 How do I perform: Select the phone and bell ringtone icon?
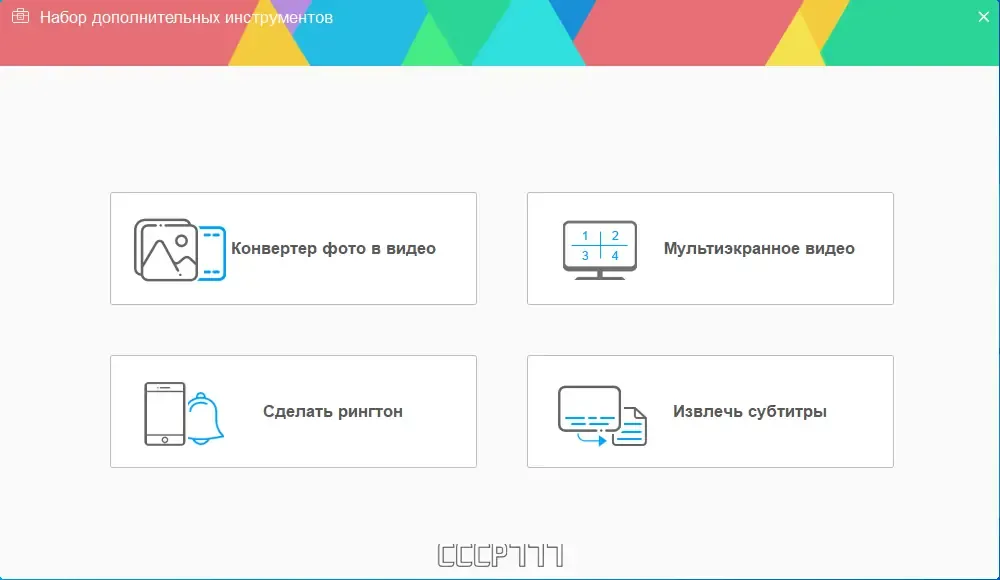[x=184, y=413]
